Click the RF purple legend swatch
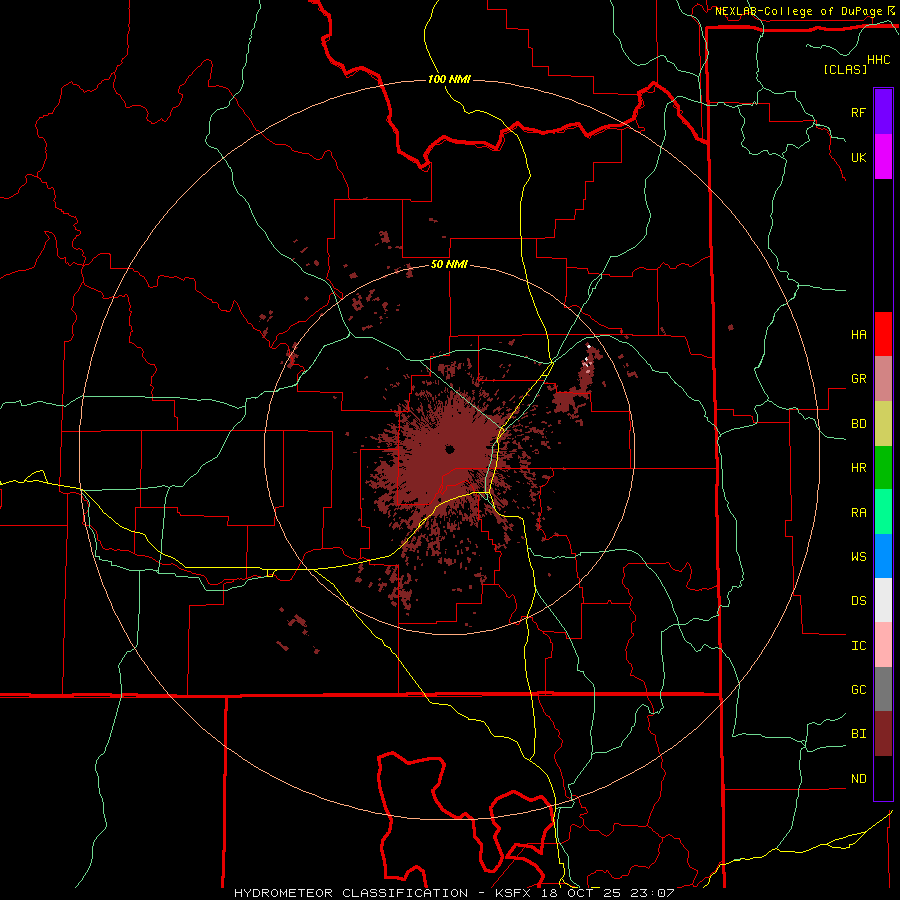 pos(883,112)
